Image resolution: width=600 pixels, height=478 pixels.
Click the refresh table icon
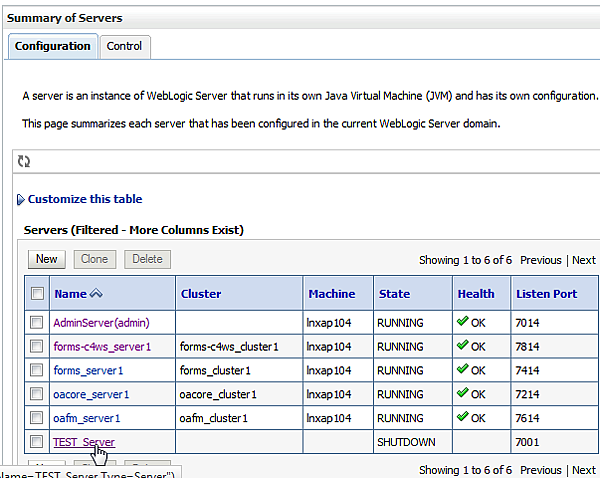[x=24, y=161]
